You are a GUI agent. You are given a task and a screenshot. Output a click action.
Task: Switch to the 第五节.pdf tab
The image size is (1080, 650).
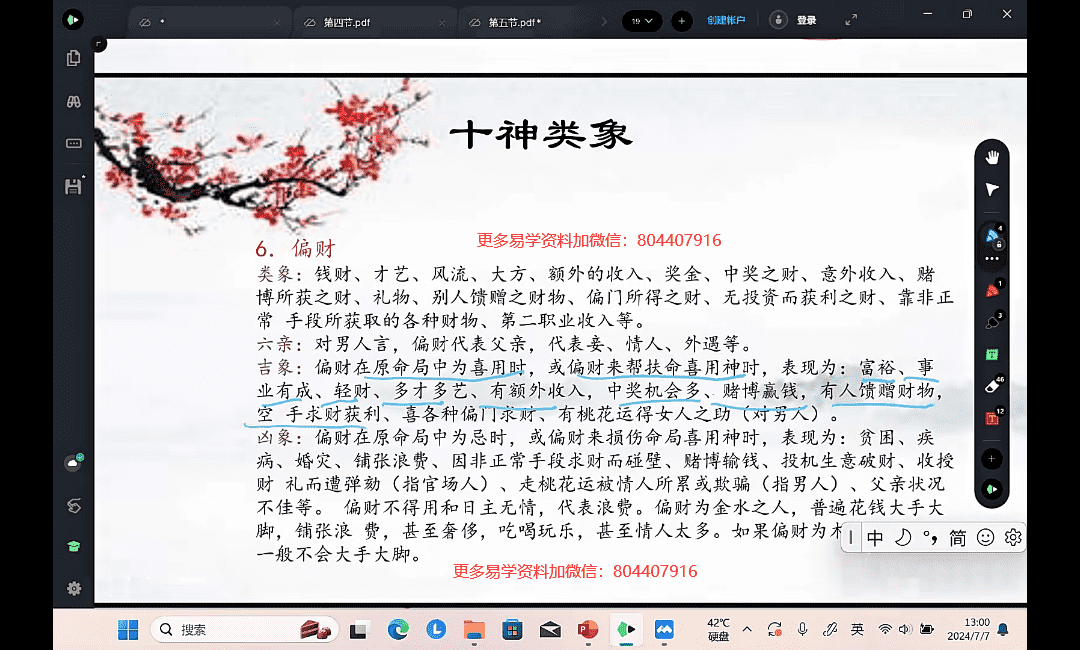514,21
